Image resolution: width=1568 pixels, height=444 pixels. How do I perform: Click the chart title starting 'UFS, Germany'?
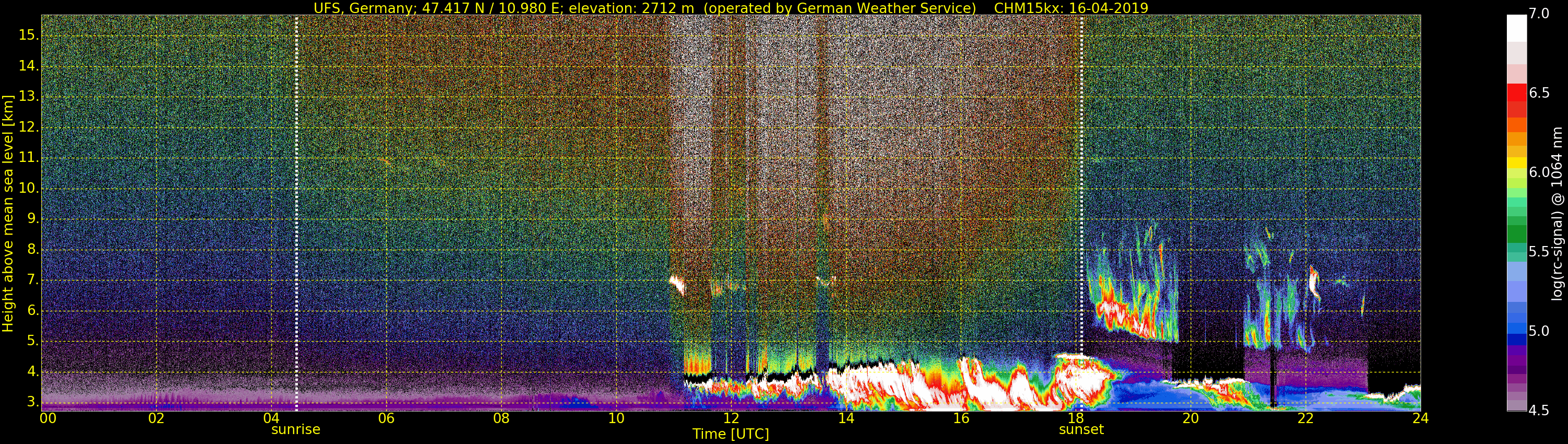click(x=731, y=8)
